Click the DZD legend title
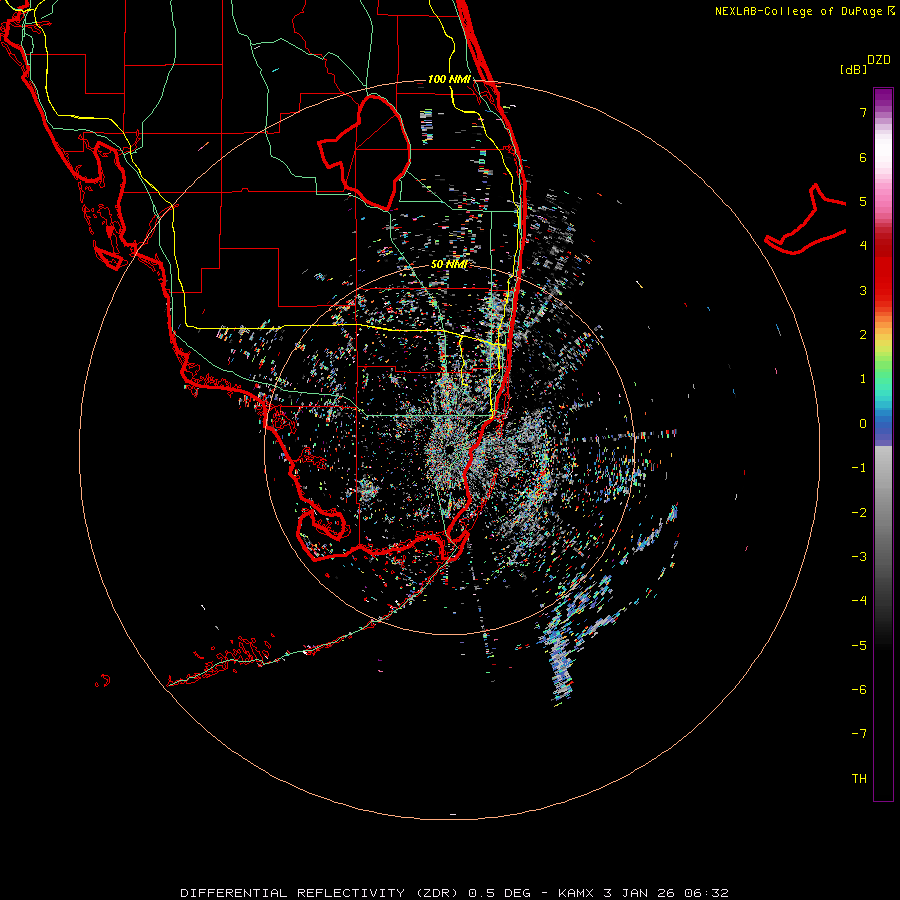 (879, 60)
